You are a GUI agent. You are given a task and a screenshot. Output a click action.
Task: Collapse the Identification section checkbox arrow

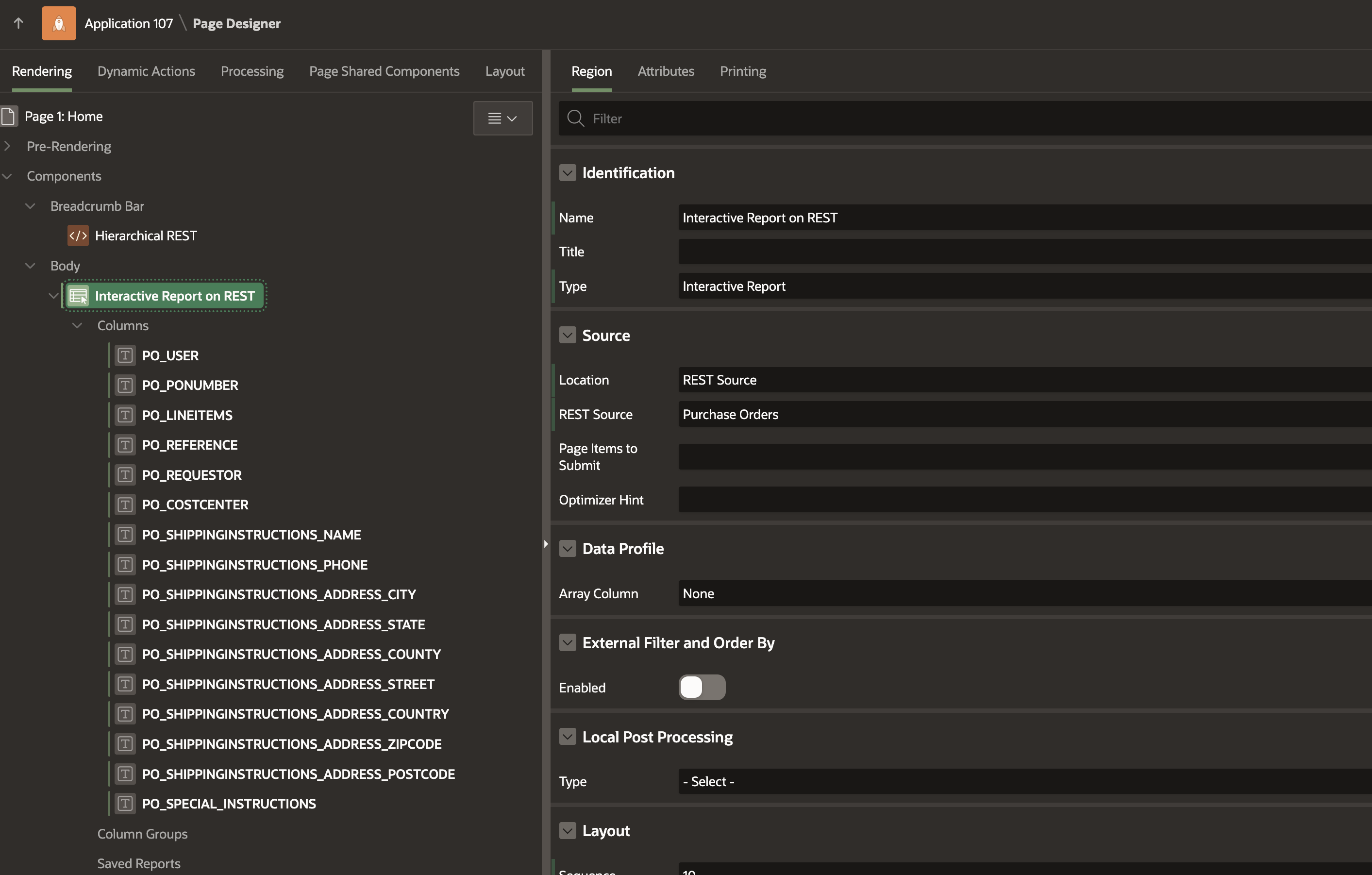(568, 173)
